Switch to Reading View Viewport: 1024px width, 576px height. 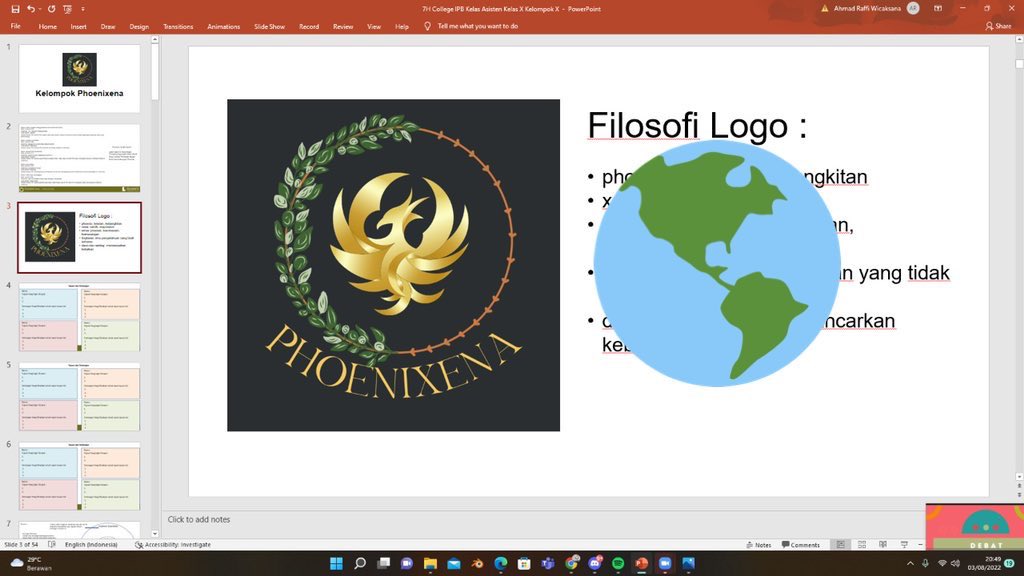[883, 544]
